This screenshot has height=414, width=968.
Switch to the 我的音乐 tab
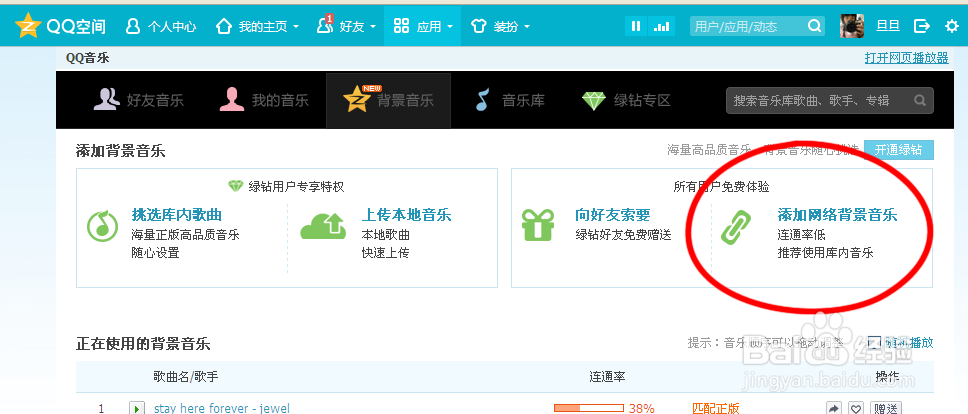(x=264, y=101)
